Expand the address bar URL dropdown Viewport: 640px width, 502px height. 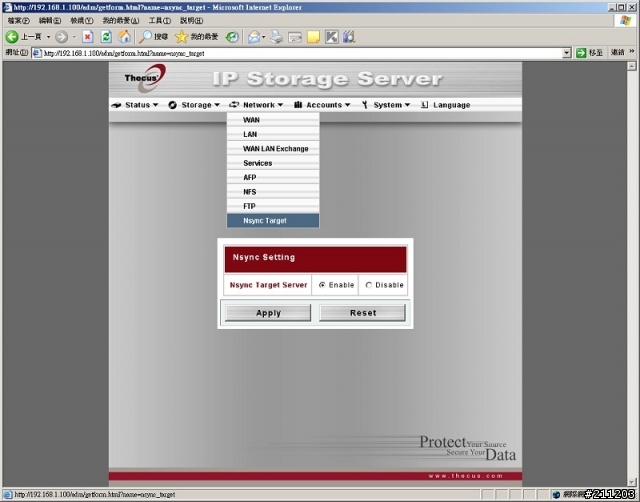coord(567,53)
